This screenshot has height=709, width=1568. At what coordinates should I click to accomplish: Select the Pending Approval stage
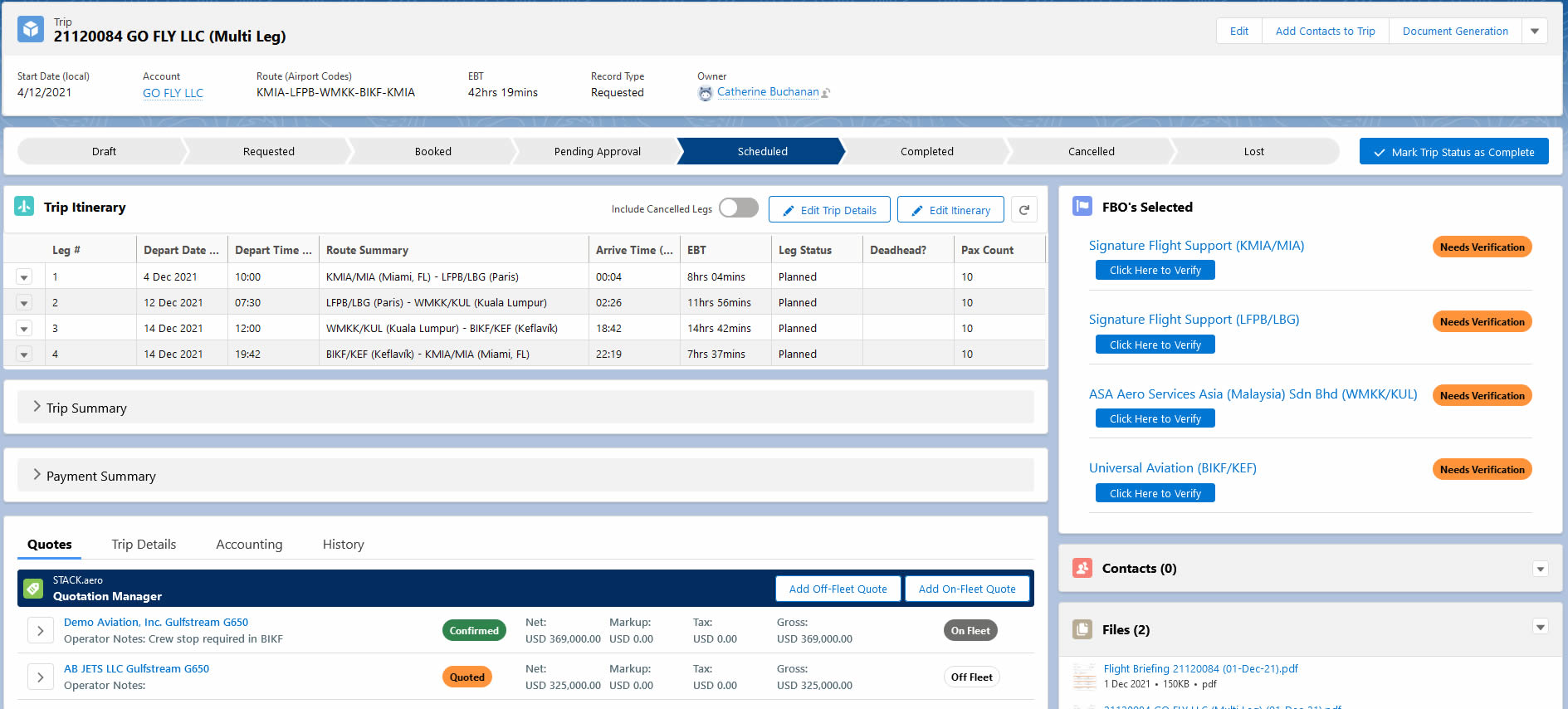pos(598,151)
